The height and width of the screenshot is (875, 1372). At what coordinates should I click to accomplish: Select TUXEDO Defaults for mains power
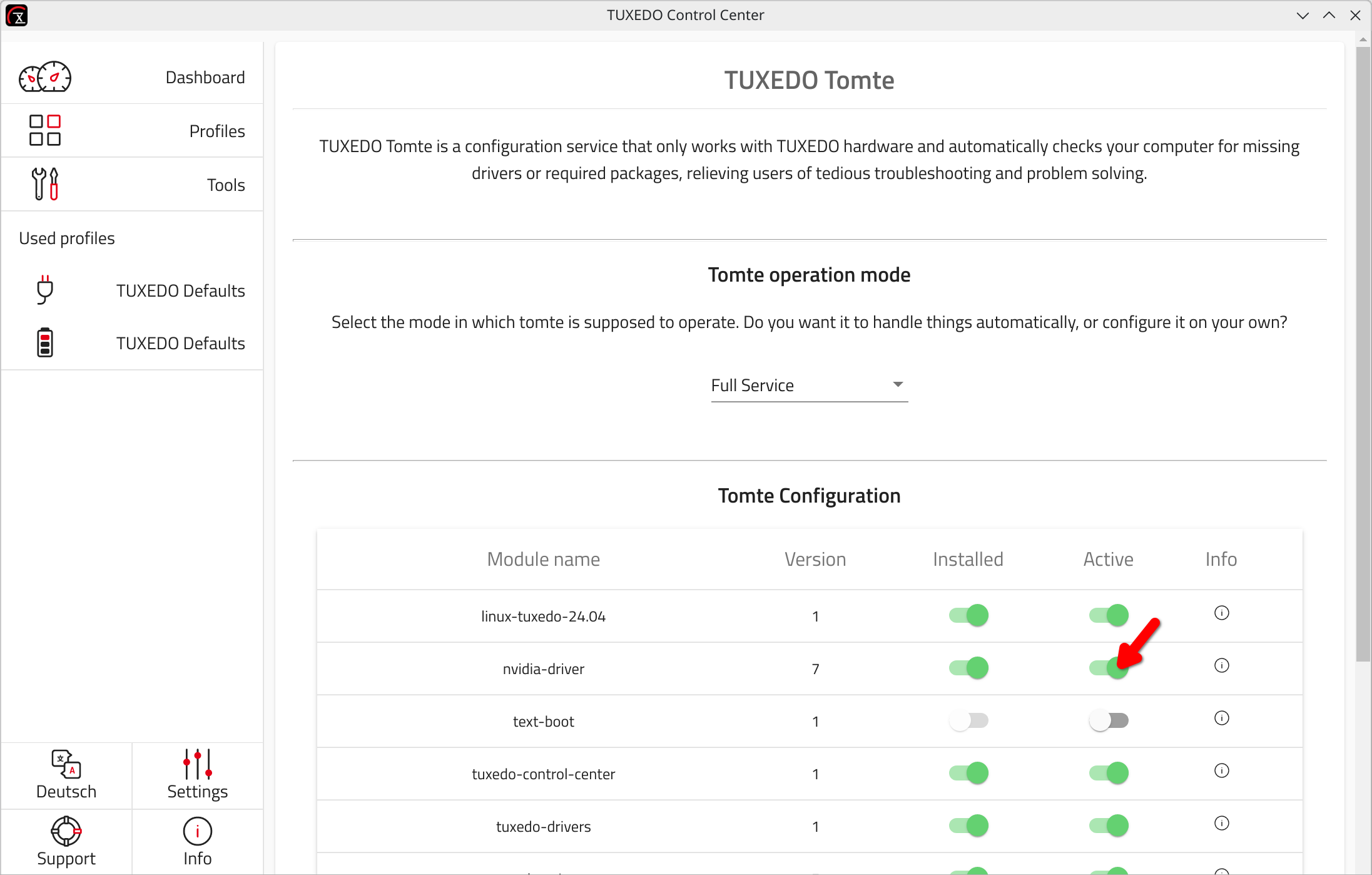pyautogui.click(x=181, y=290)
